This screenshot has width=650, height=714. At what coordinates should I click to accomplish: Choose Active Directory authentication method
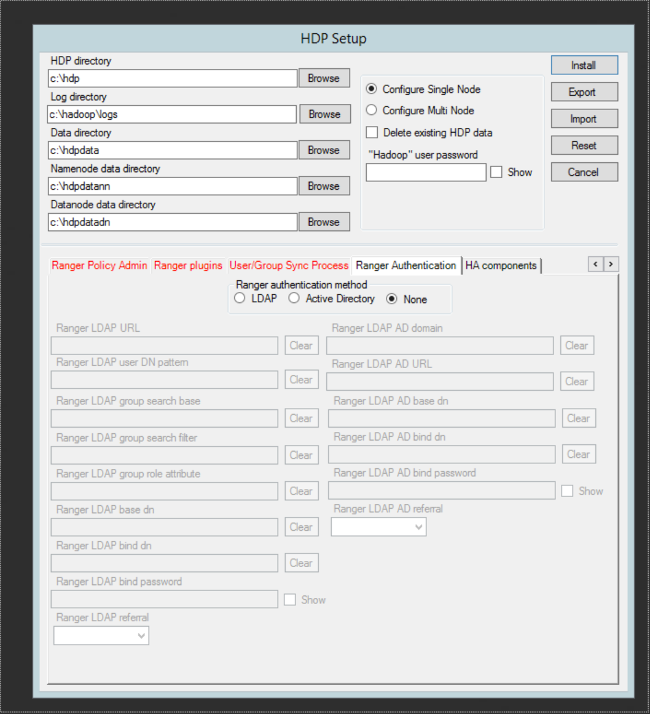point(294,298)
